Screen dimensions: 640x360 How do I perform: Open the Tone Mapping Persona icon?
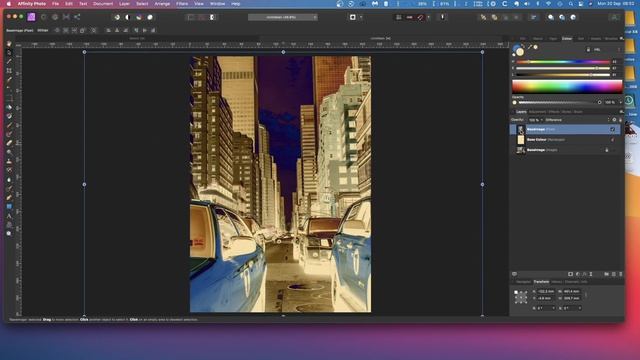click(x=66, y=17)
